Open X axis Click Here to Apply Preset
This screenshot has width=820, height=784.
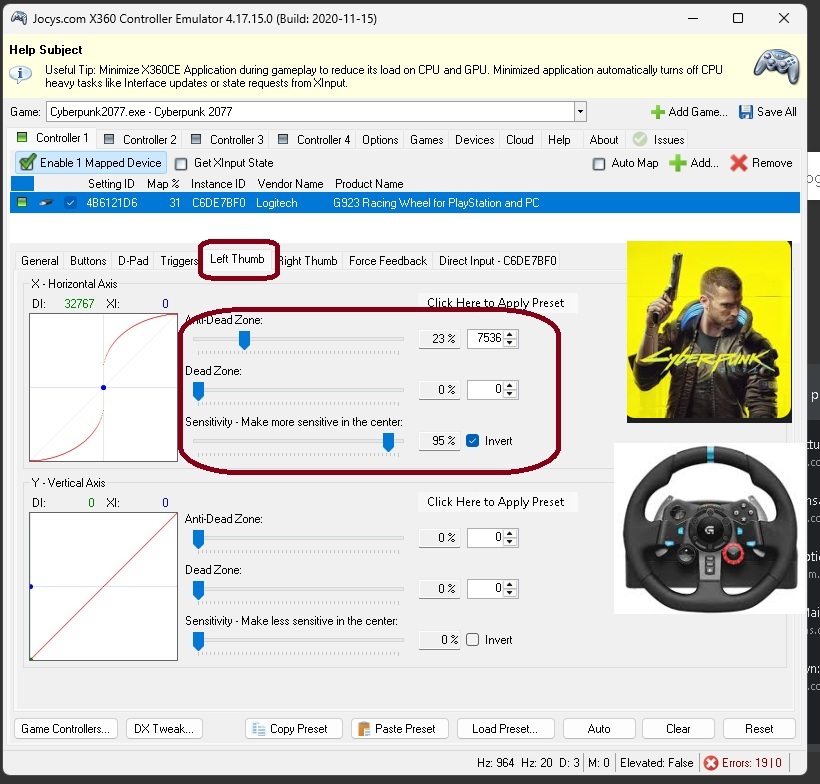[x=496, y=303]
